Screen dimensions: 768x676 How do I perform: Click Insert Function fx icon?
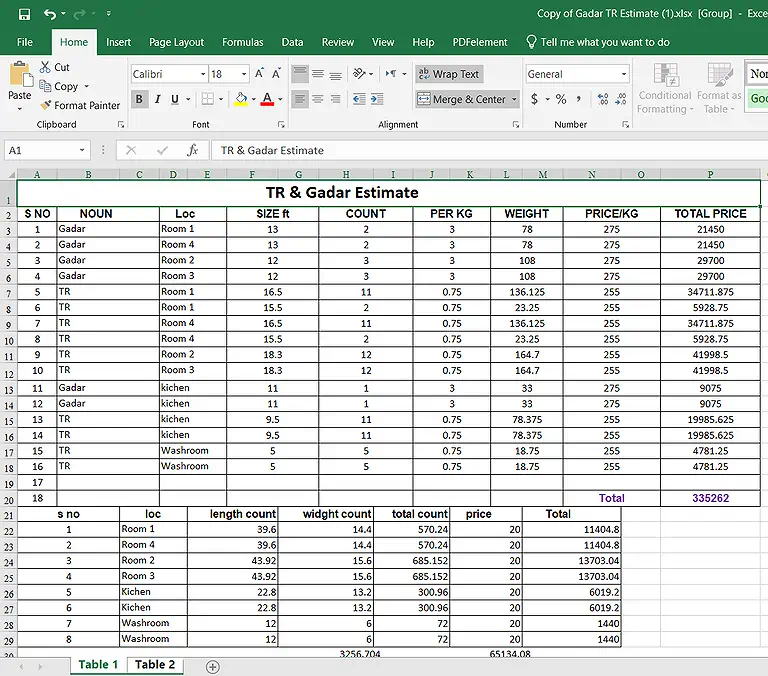coord(192,150)
